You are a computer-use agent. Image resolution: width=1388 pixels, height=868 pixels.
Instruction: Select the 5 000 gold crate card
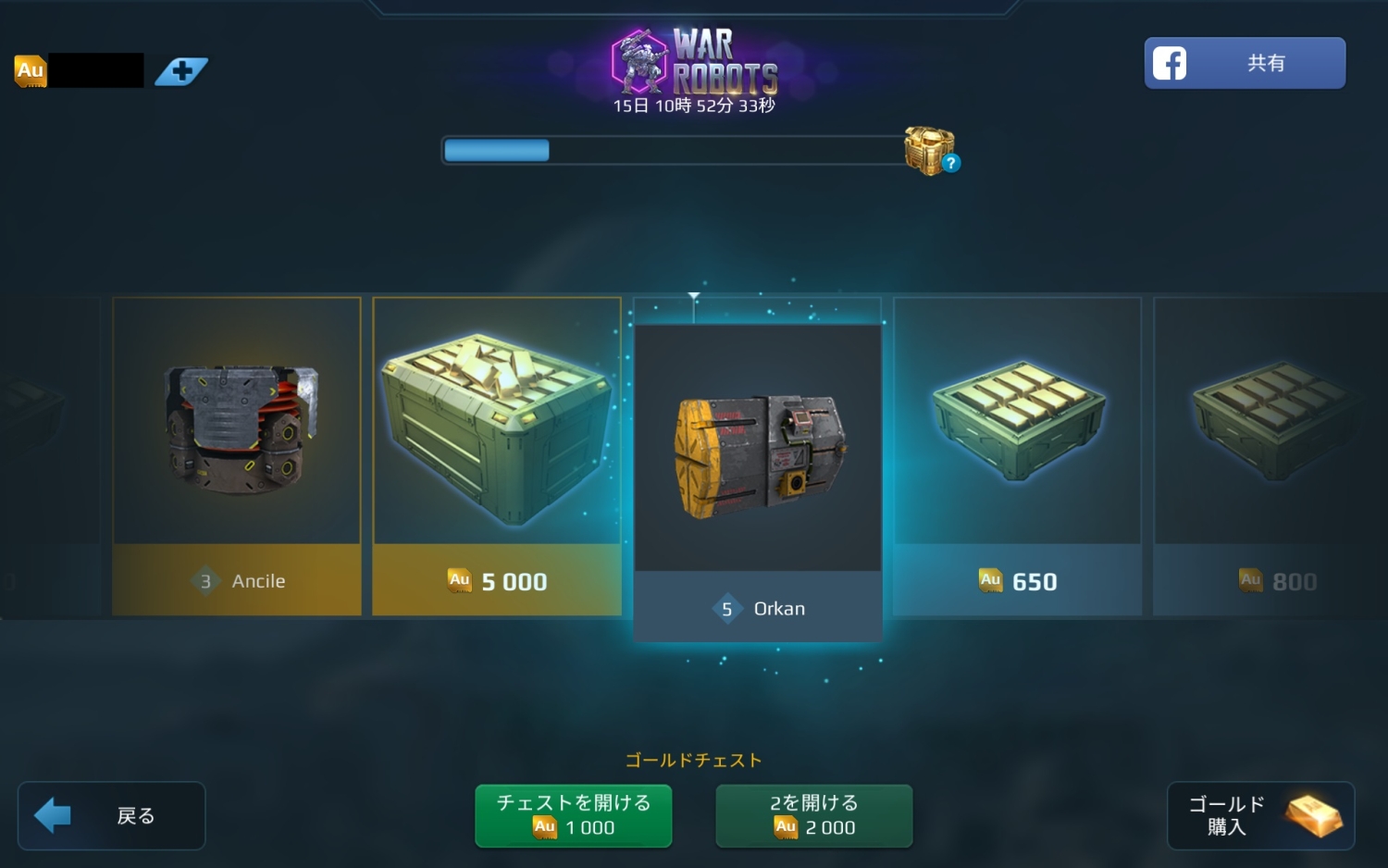pos(497,456)
